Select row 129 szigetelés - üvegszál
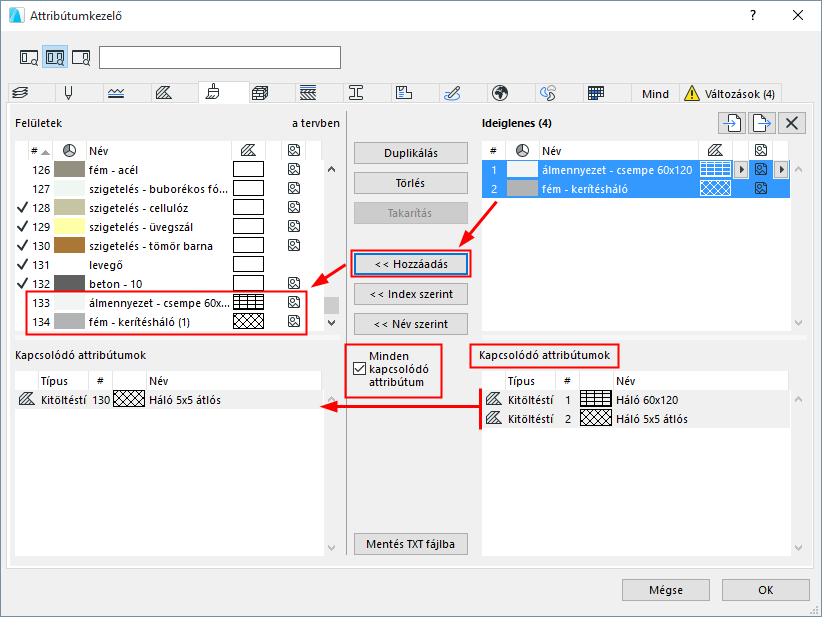This screenshot has width=822, height=617. (169, 227)
